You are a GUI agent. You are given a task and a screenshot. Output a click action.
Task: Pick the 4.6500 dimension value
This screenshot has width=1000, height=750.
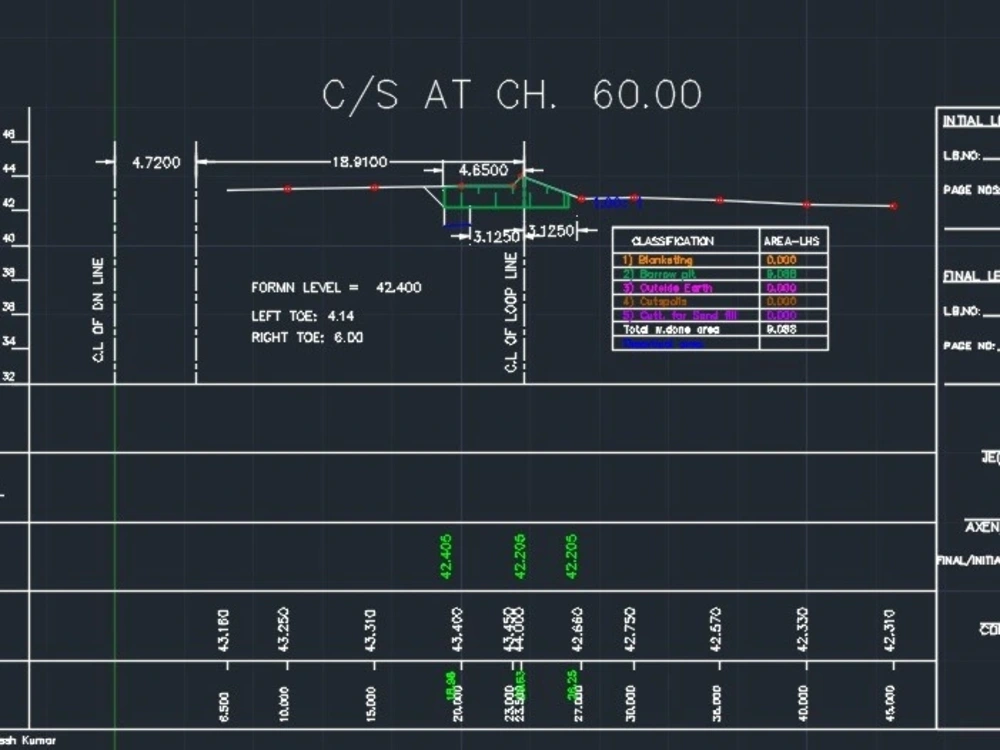(483, 170)
